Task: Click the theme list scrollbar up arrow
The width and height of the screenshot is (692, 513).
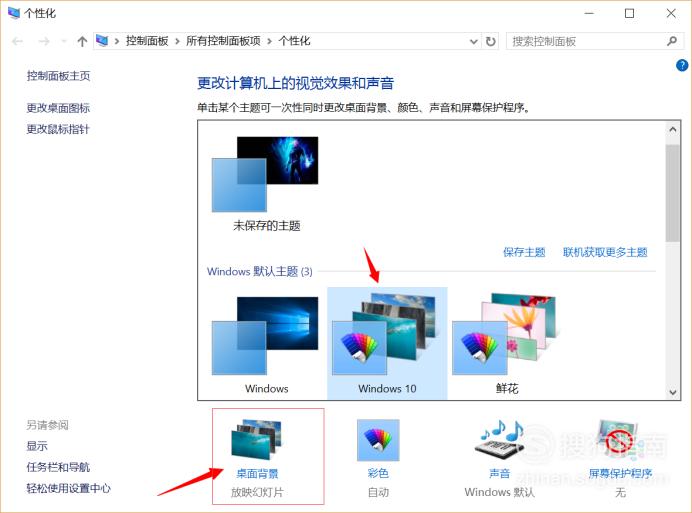Action: 673,129
